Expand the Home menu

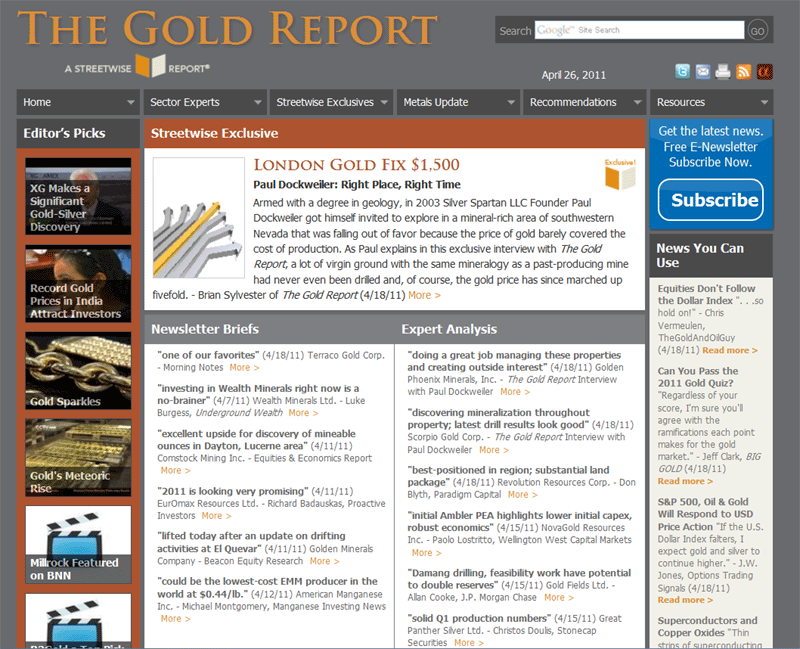point(78,102)
